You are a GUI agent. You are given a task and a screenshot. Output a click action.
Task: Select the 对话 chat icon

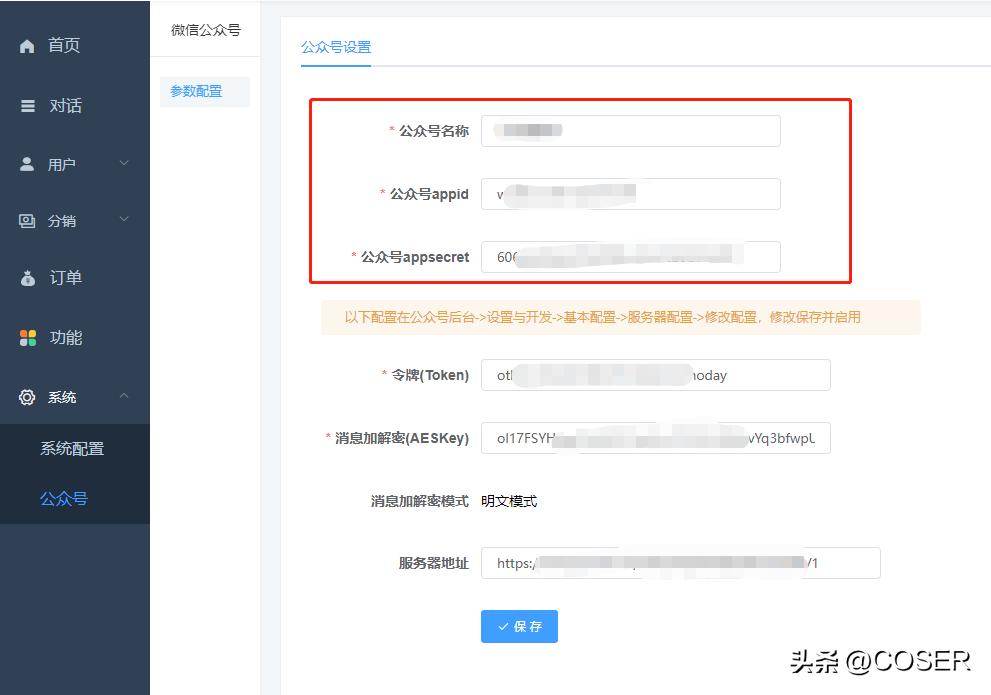pos(27,105)
